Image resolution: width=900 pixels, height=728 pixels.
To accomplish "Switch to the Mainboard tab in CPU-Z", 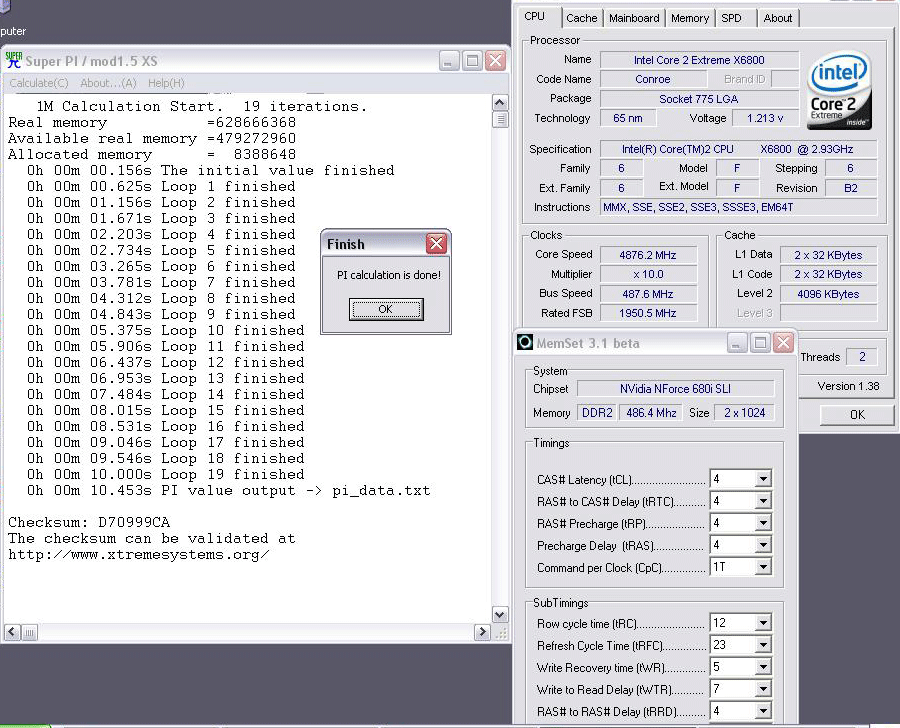I will (x=634, y=18).
